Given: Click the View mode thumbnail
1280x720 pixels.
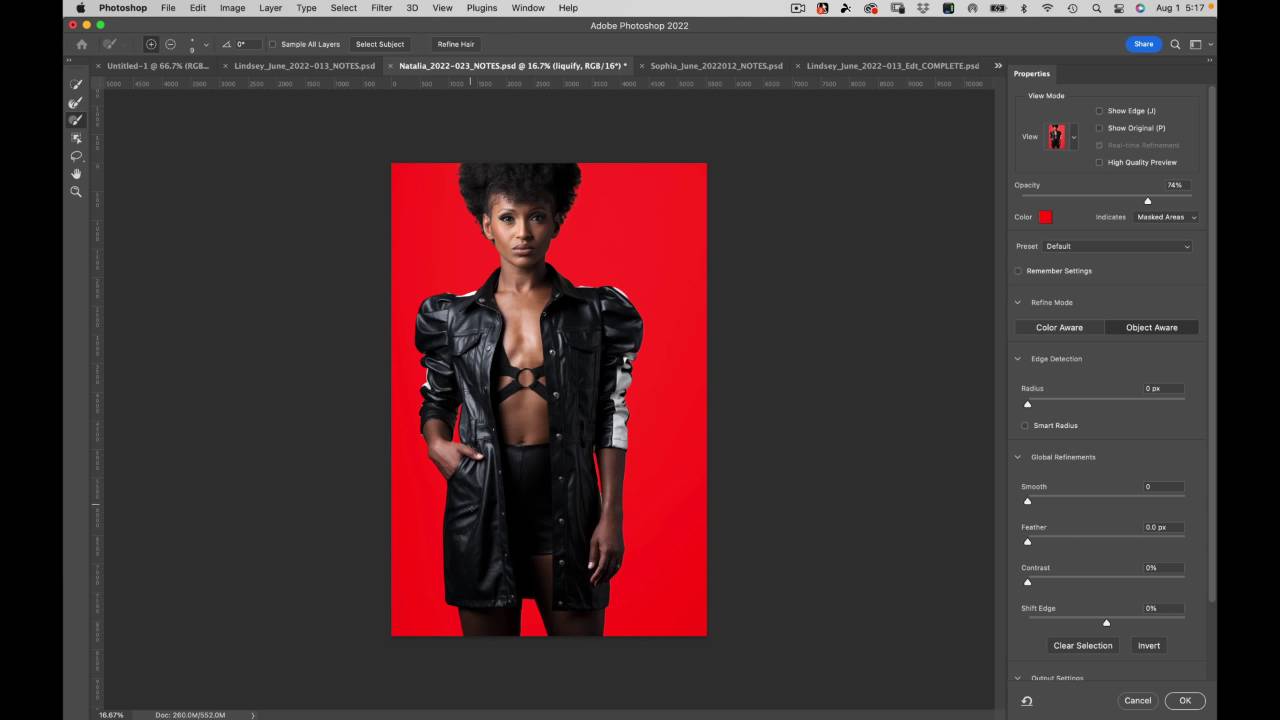Looking at the screenshot, I should click(x=1056, y=137).
